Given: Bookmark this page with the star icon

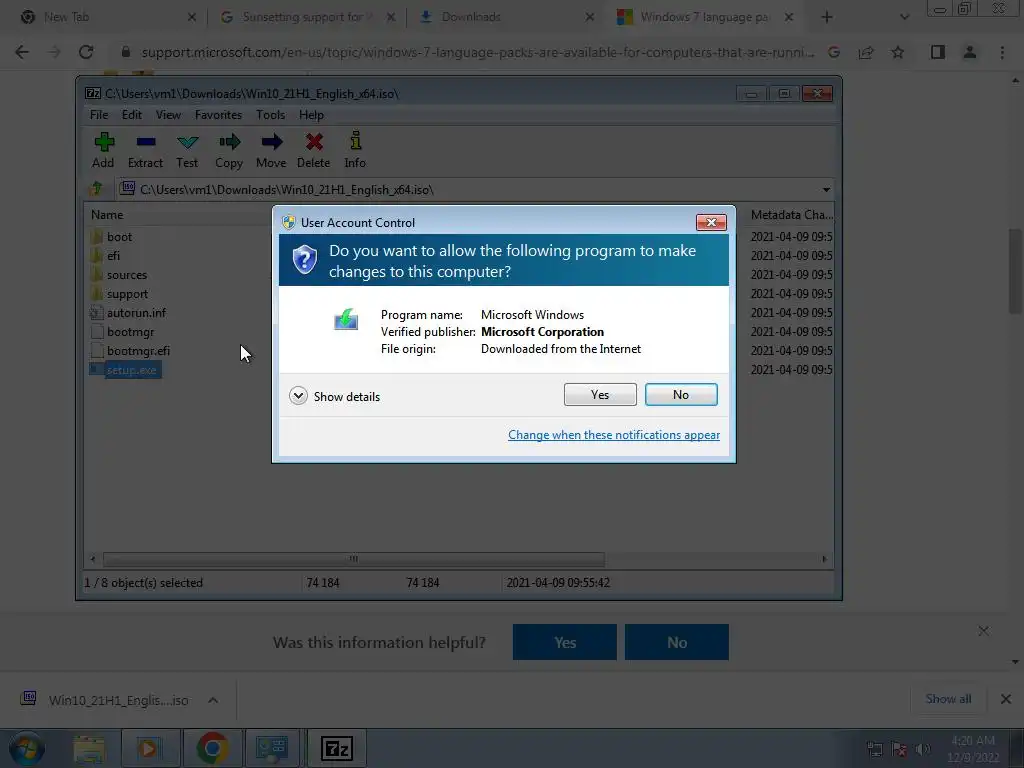Looking at the screenshot, I should (898, 52).
